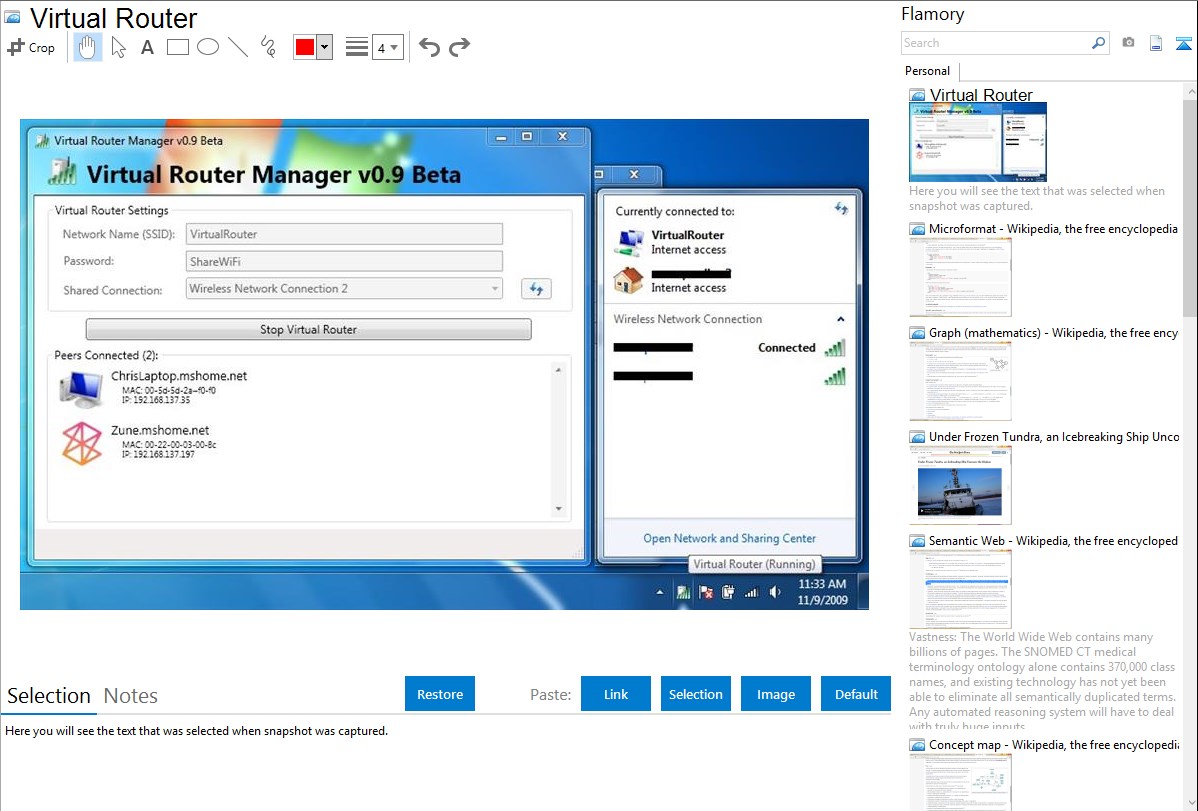Select the Zune.mshome.net peer icon
Image resolution: width=1198 pixels, height=811 pixels.
click(x=81, y=443)
